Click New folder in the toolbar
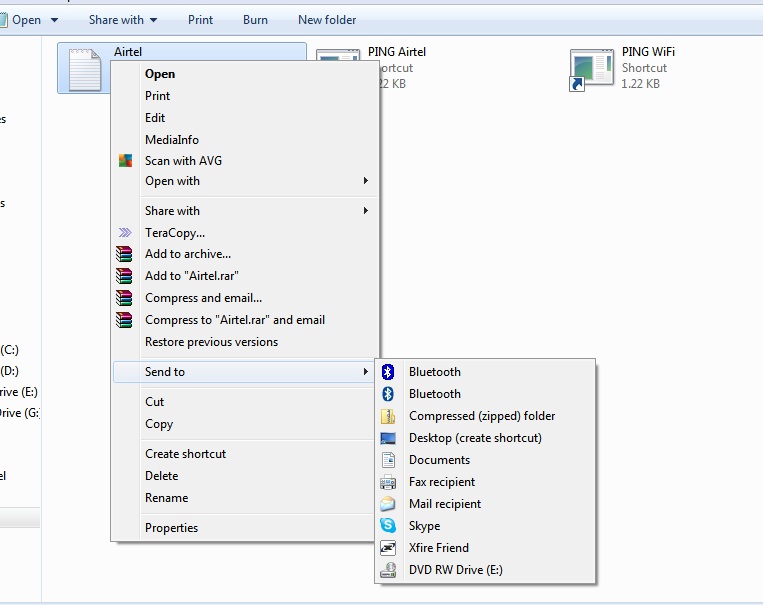This screenshot has width=764, height=605. (x=327, y=20)
